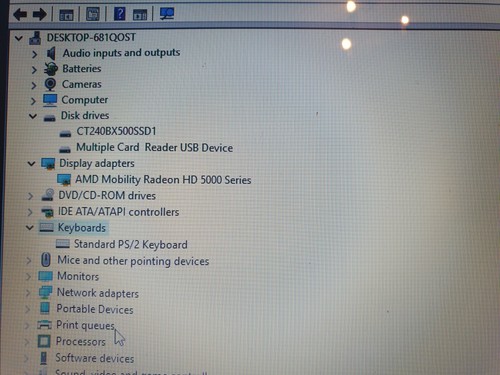The width and height of the screenshot is (500, 375).
Task: Click the Forward arrow toolbar button
Action: (x=40, y=14)
